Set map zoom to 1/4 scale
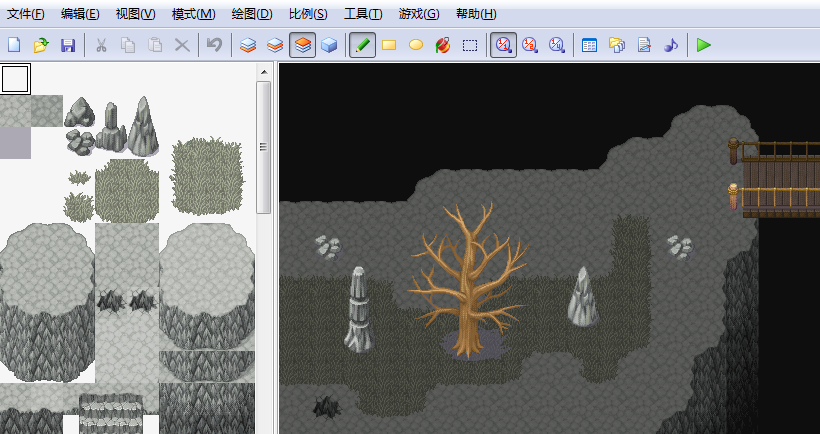Screen dimensions: 820x434 pyautogui.click(x=557, y=45)
